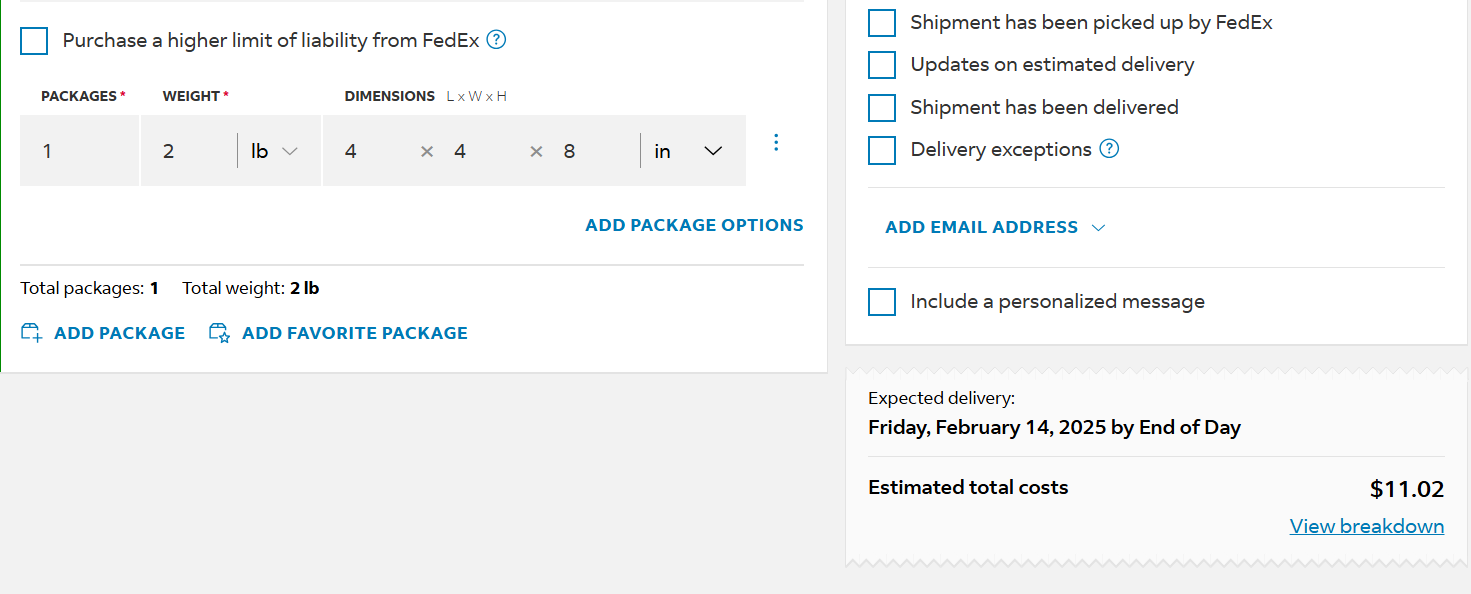Image resolution: width=1471 pixels, height=594 pixels.
Task: Check Shipment has been delivered option
Action: [x=882, y=107]
